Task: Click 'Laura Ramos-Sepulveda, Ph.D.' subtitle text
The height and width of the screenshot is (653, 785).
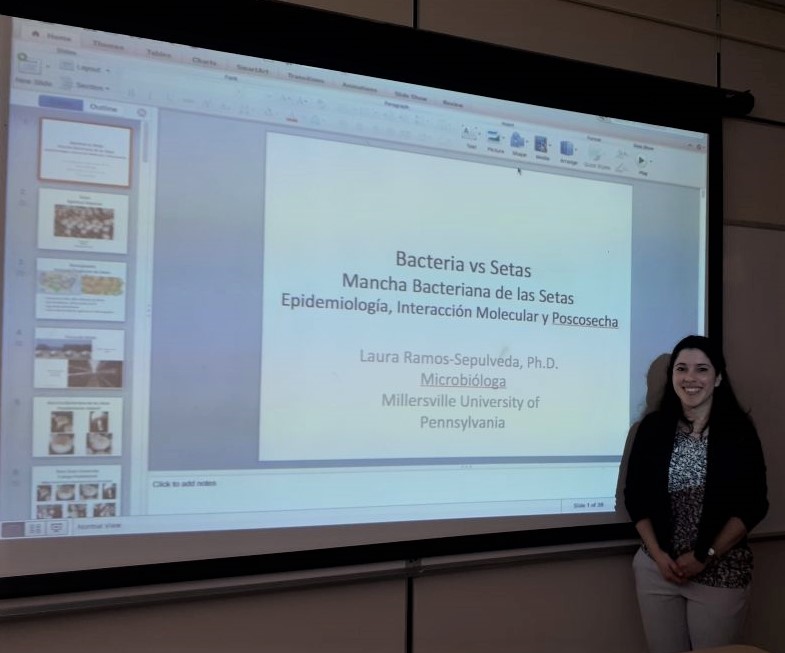Action: coord(459,360)
